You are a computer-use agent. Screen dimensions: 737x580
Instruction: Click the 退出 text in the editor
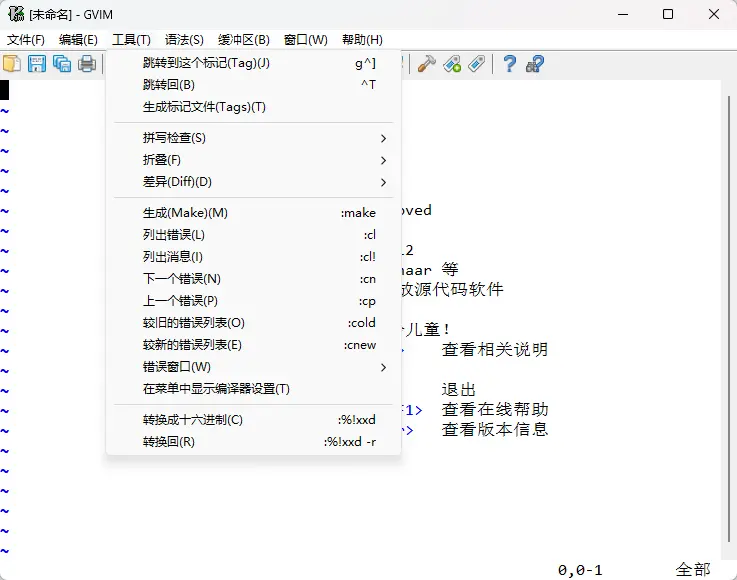coord(459,390)
